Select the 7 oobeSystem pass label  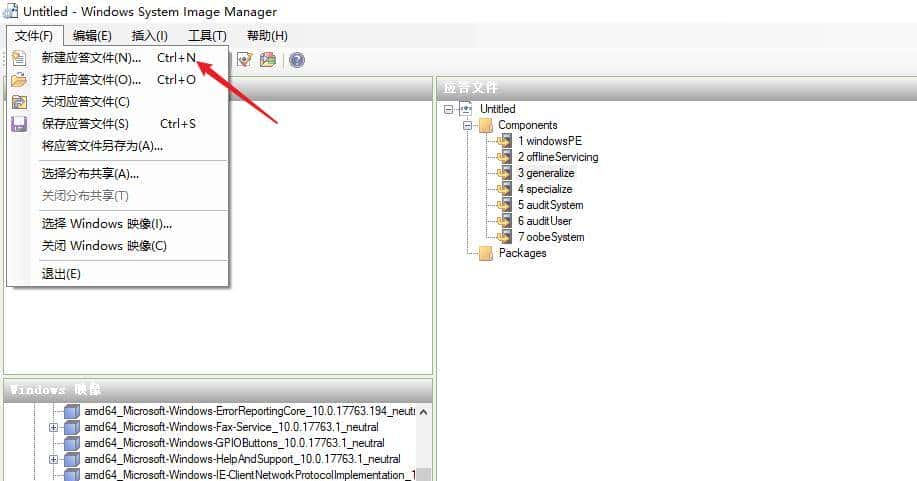[x=551, y=237]
